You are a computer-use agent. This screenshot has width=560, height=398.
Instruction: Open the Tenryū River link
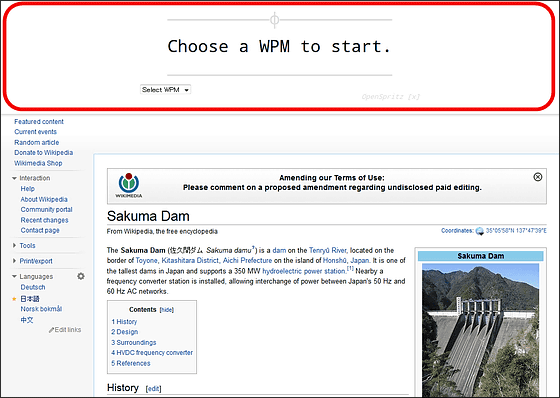(x=328, y=250)
